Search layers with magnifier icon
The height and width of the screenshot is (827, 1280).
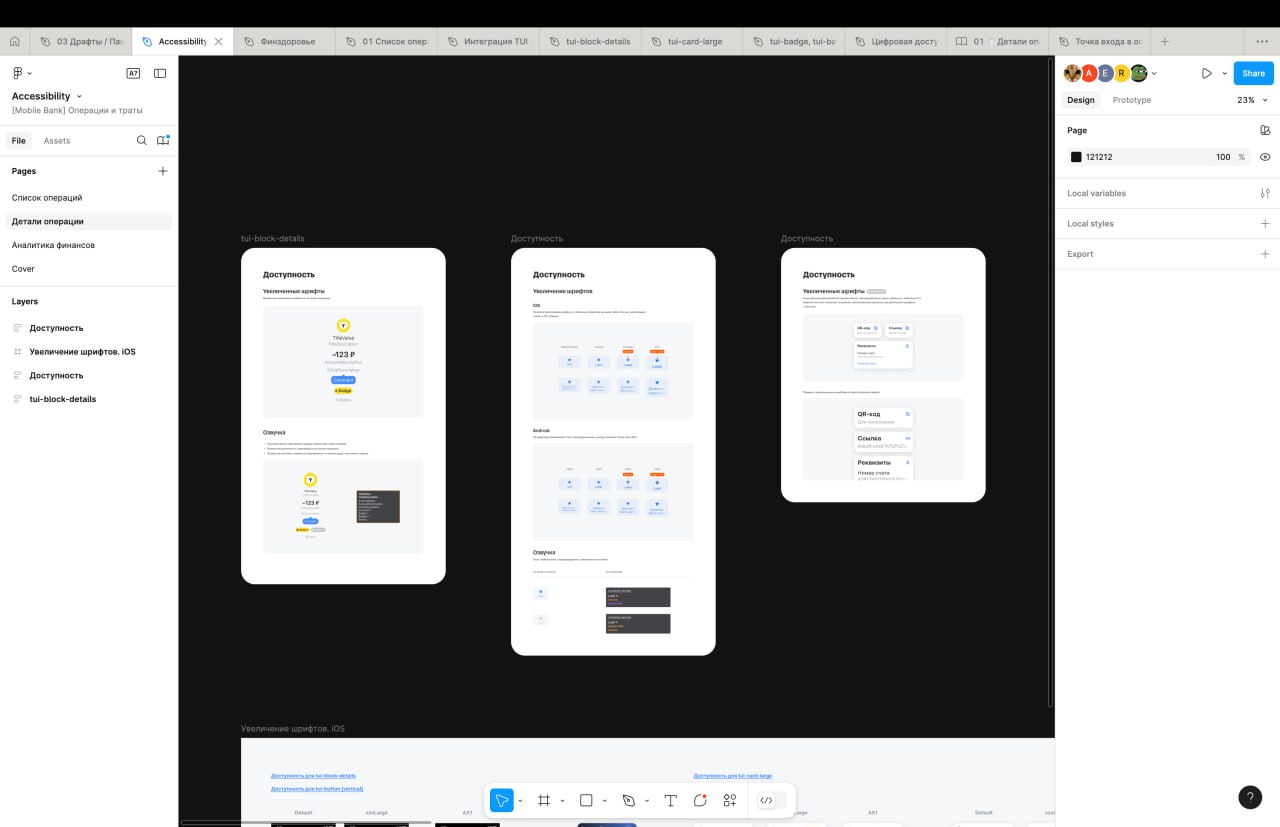click(x=142, y=140)
